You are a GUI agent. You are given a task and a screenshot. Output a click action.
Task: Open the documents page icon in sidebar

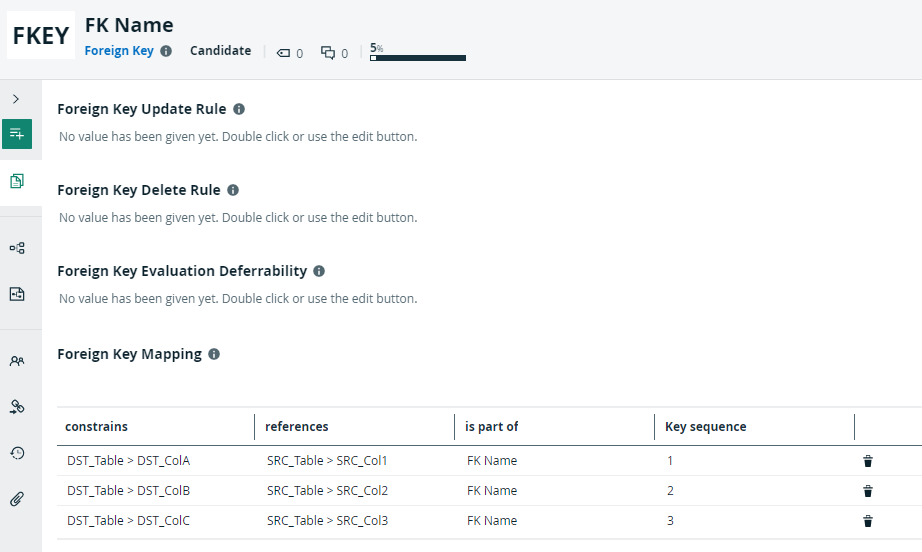click(17, 181)
